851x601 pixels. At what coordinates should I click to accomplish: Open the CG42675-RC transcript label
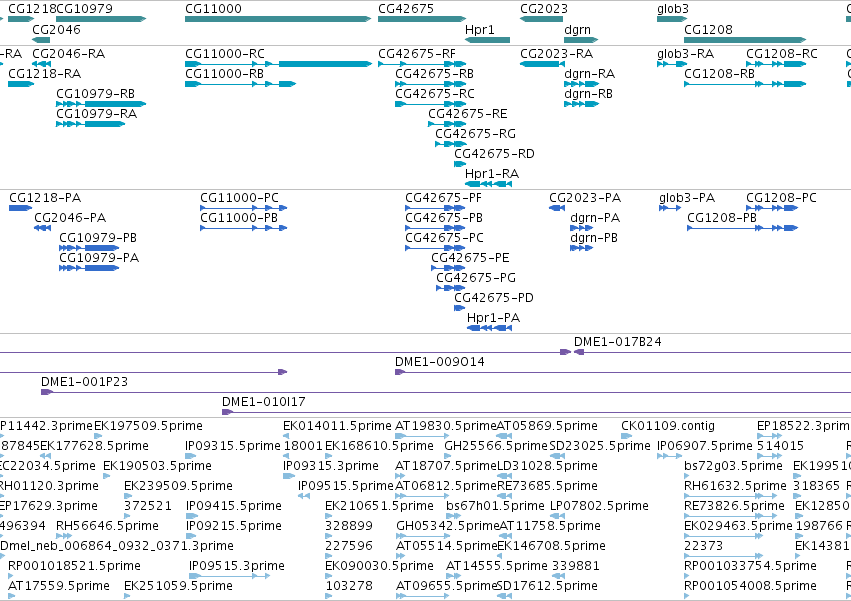tap(435, 93)
